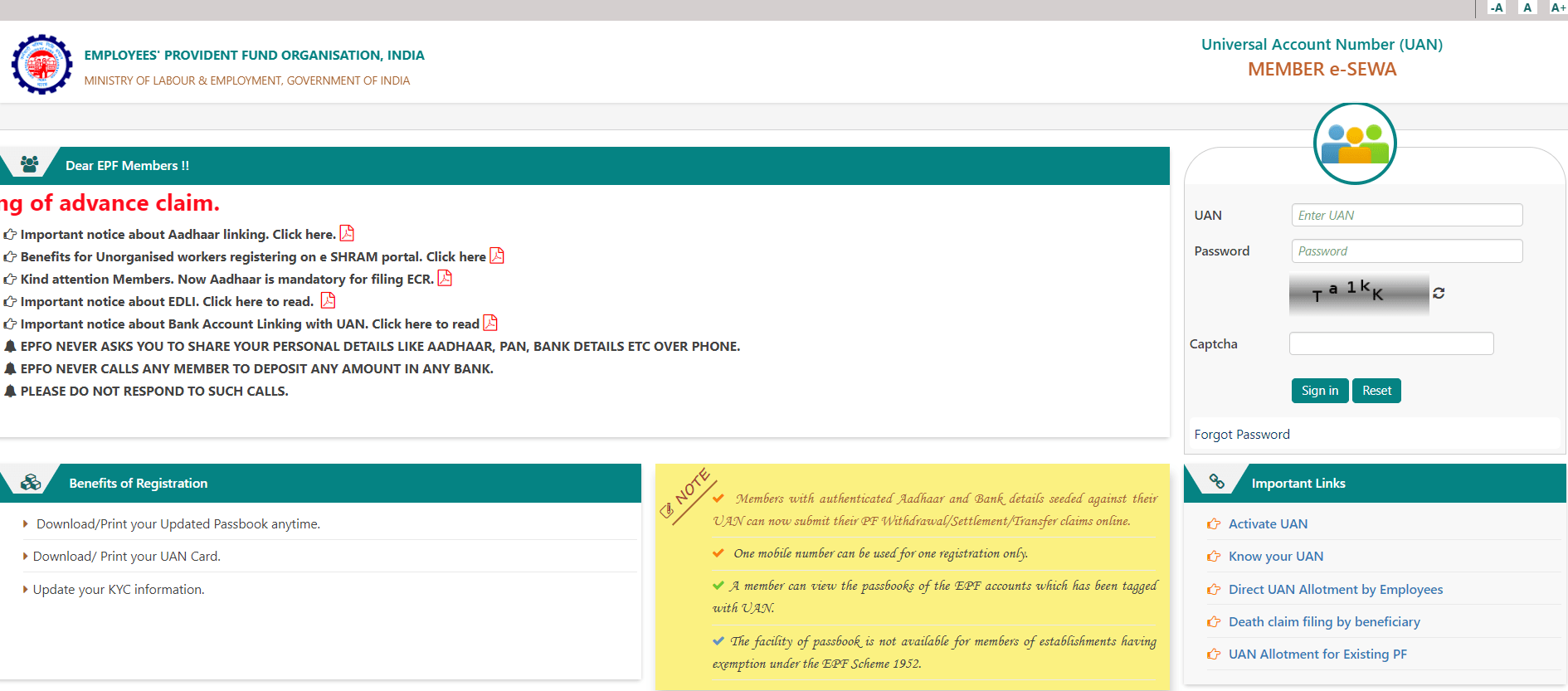Click the 'MEMBER e-SEWA' title
Viewport: 1568px width, 691px height.
pyautogui.click(x=1322, y=70)
